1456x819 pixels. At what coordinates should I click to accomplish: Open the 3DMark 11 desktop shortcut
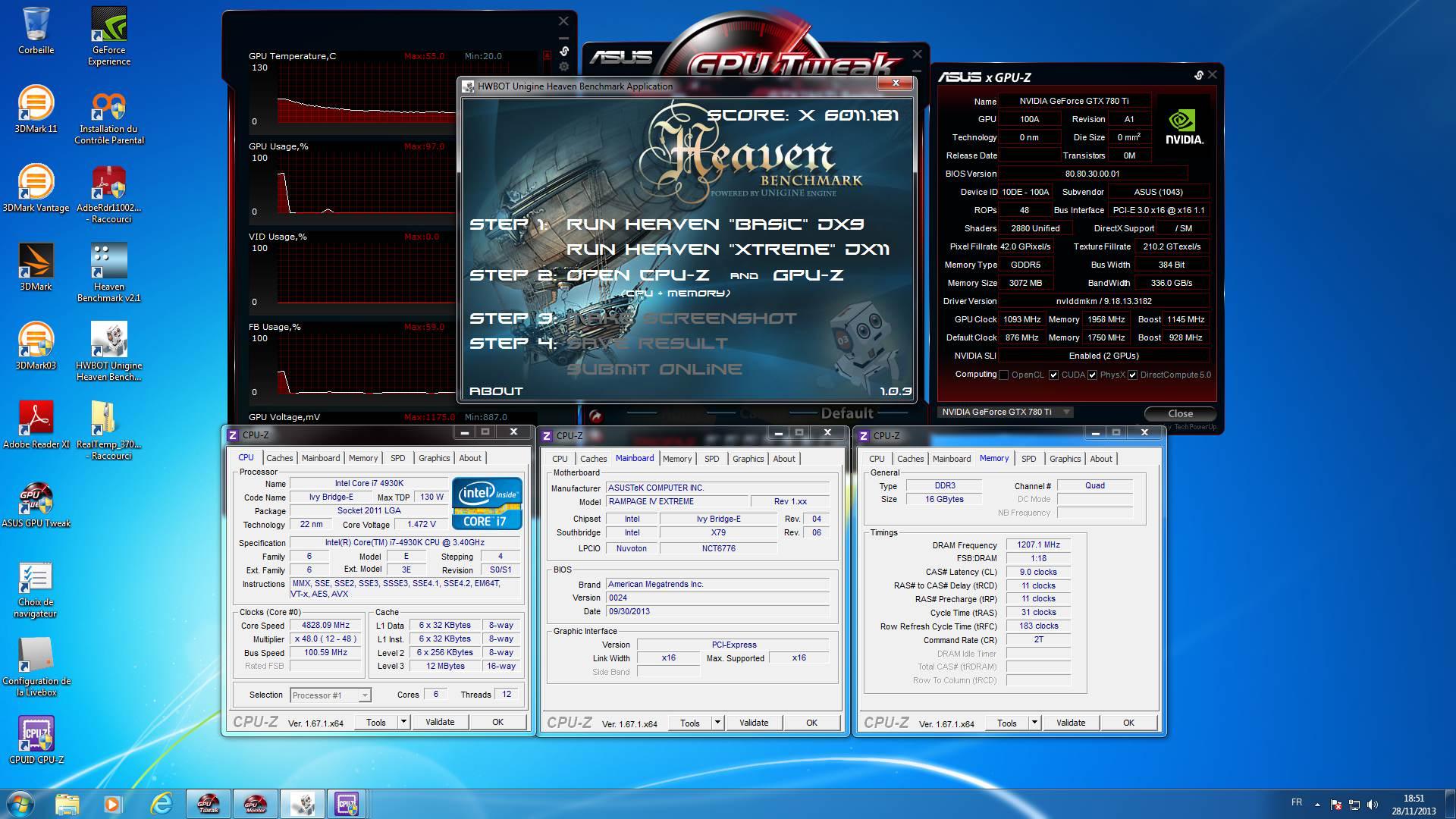[x=36, y=109]
